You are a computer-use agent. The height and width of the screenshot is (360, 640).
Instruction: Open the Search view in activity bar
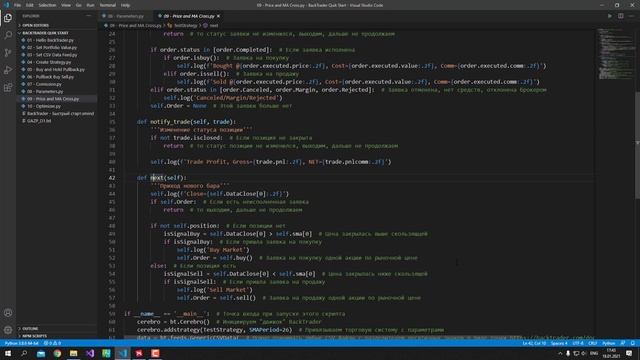tap(8, 35)
